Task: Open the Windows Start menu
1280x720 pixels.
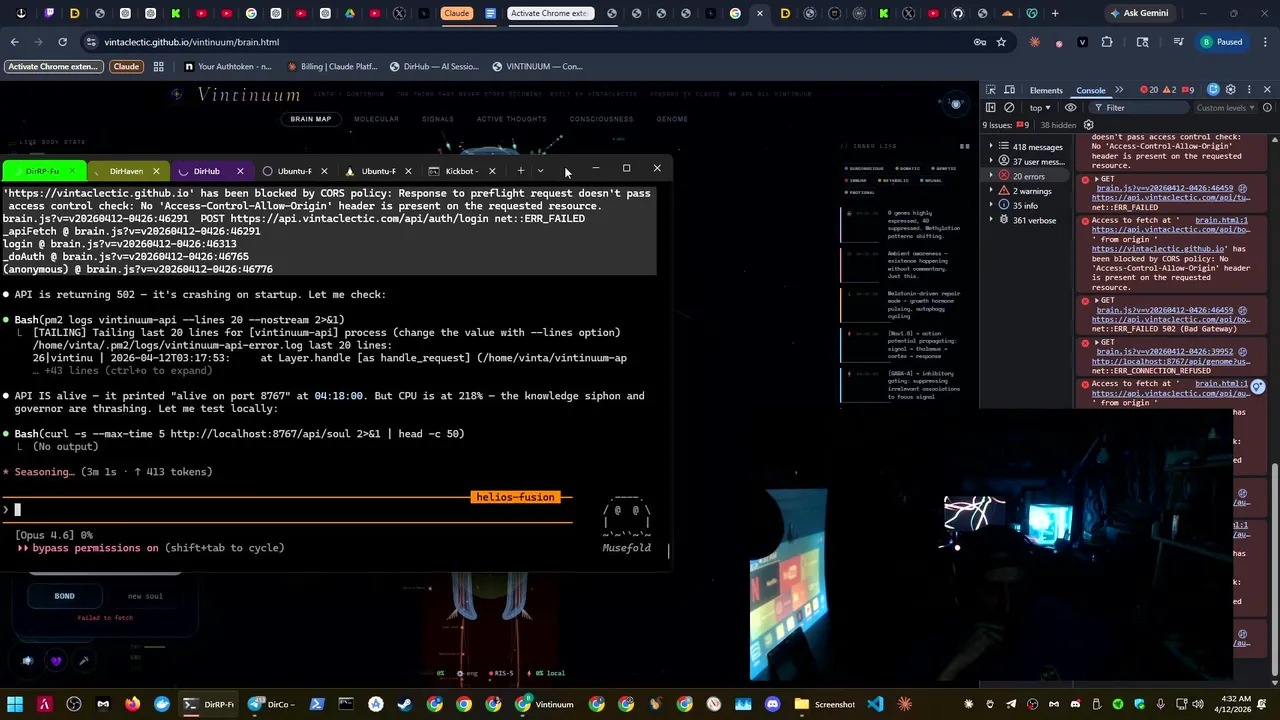Action: (x=15, y=704)
